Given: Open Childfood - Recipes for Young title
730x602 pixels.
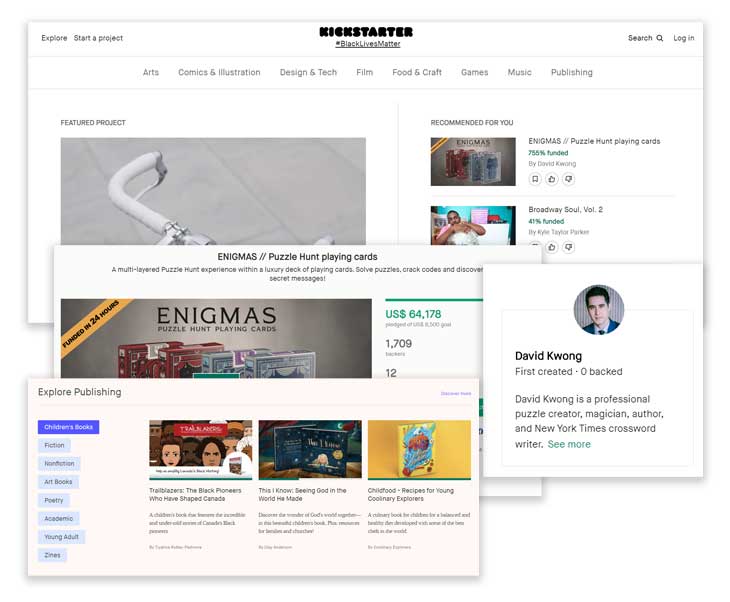Looking at the screenshot, I should pos(411,494).
